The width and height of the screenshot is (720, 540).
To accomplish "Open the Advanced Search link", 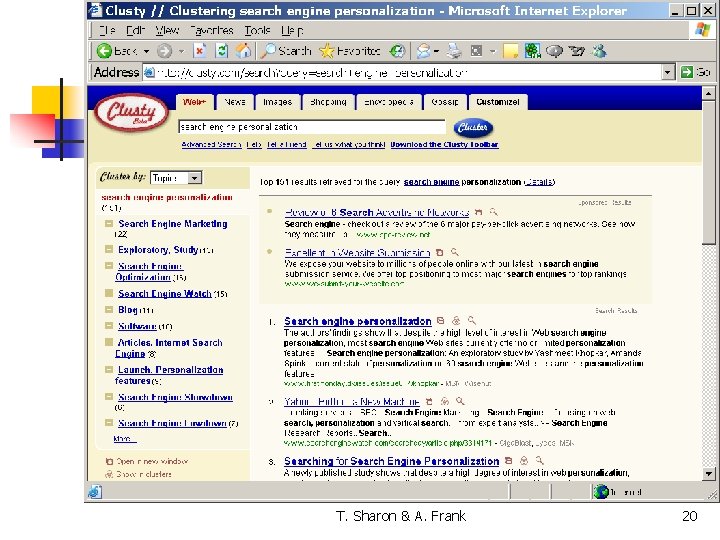I will [x=211, y=144].
